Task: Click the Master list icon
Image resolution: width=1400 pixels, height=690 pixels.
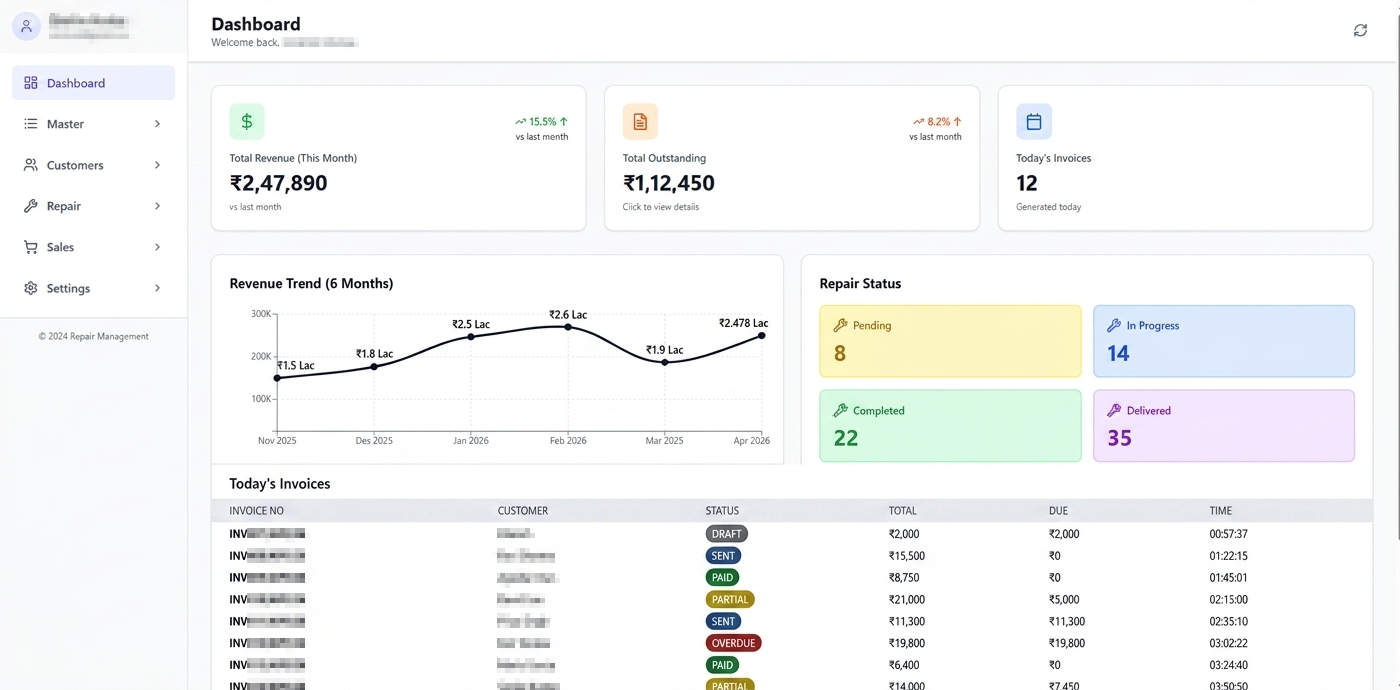Action: [x=31, y=124]
